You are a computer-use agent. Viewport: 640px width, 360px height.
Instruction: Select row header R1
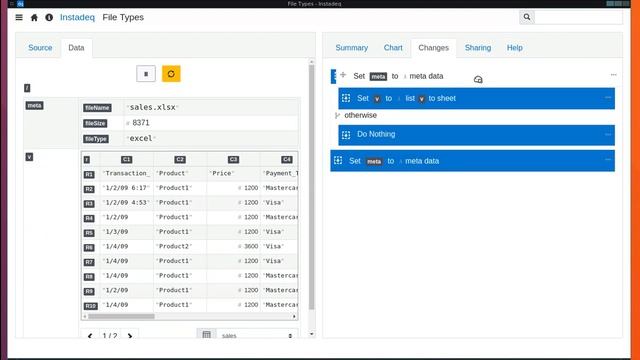tap(89, 174)
